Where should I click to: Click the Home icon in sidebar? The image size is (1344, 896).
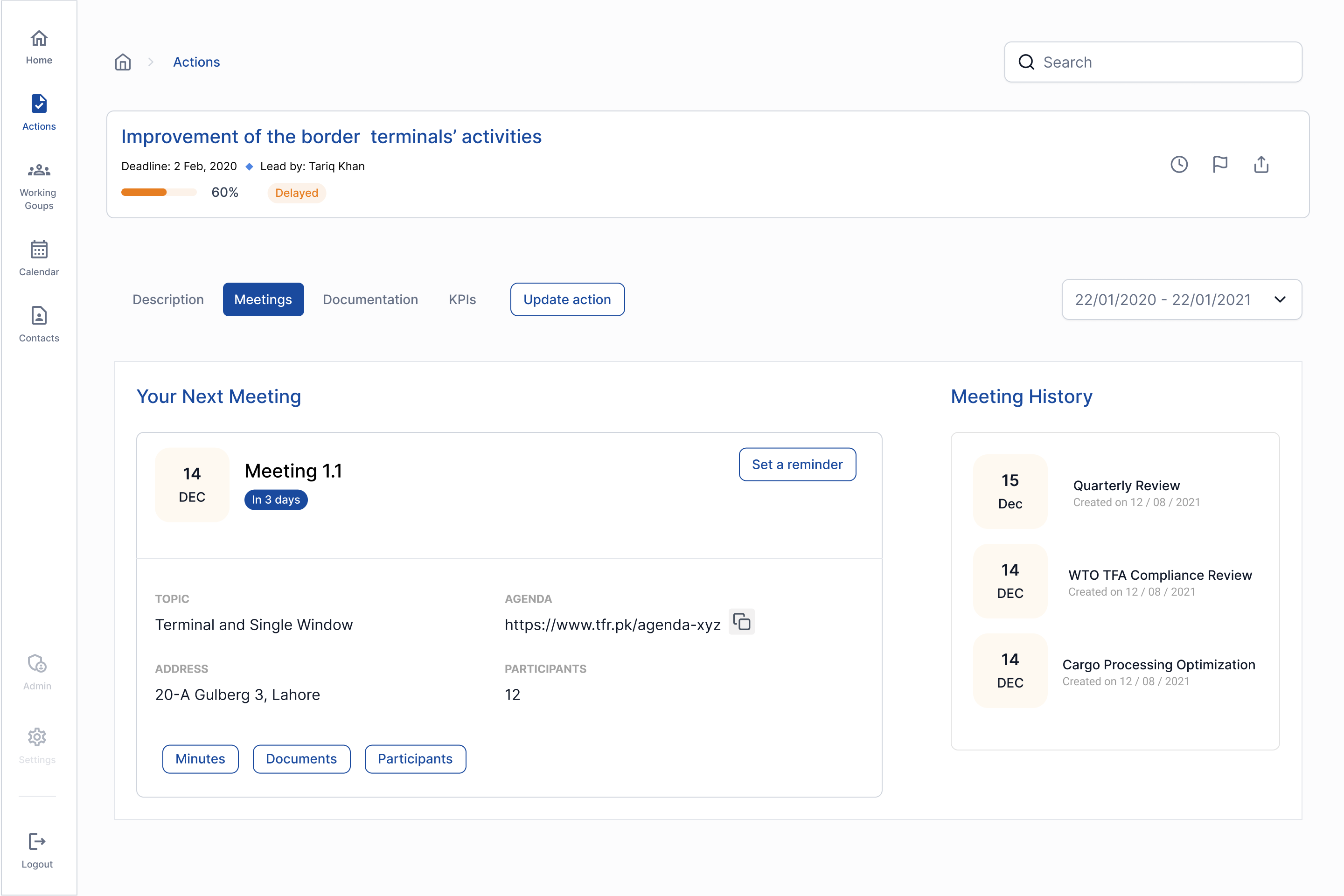39,39
